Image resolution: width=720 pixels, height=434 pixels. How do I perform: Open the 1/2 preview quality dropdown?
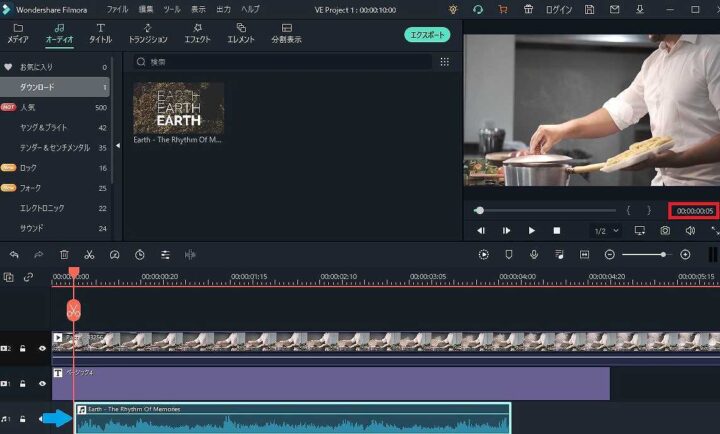tap(606, 231)
